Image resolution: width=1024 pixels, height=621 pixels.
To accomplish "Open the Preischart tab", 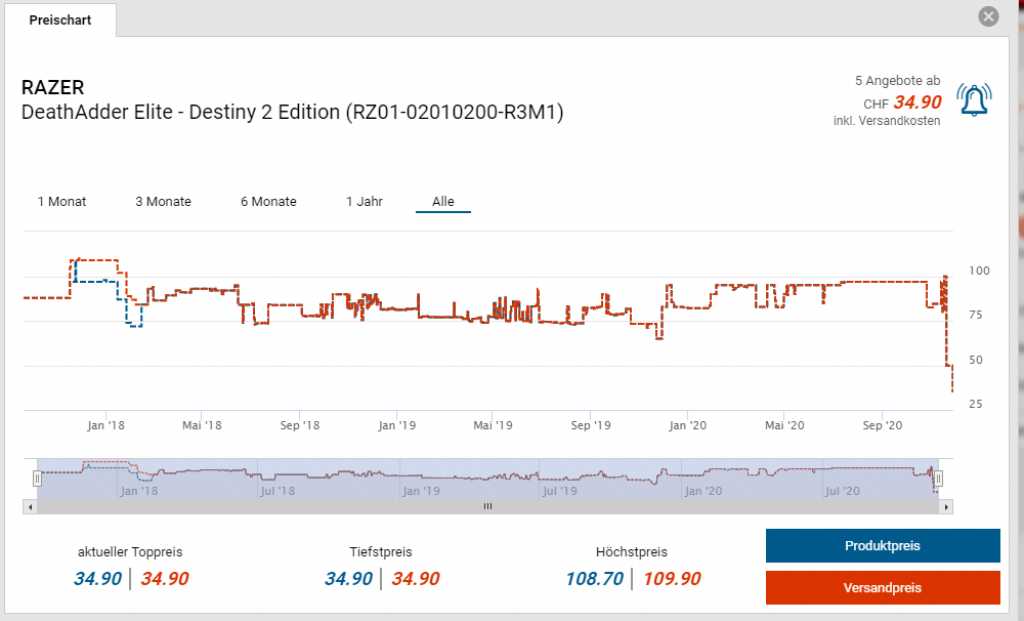I will [60, 20].
